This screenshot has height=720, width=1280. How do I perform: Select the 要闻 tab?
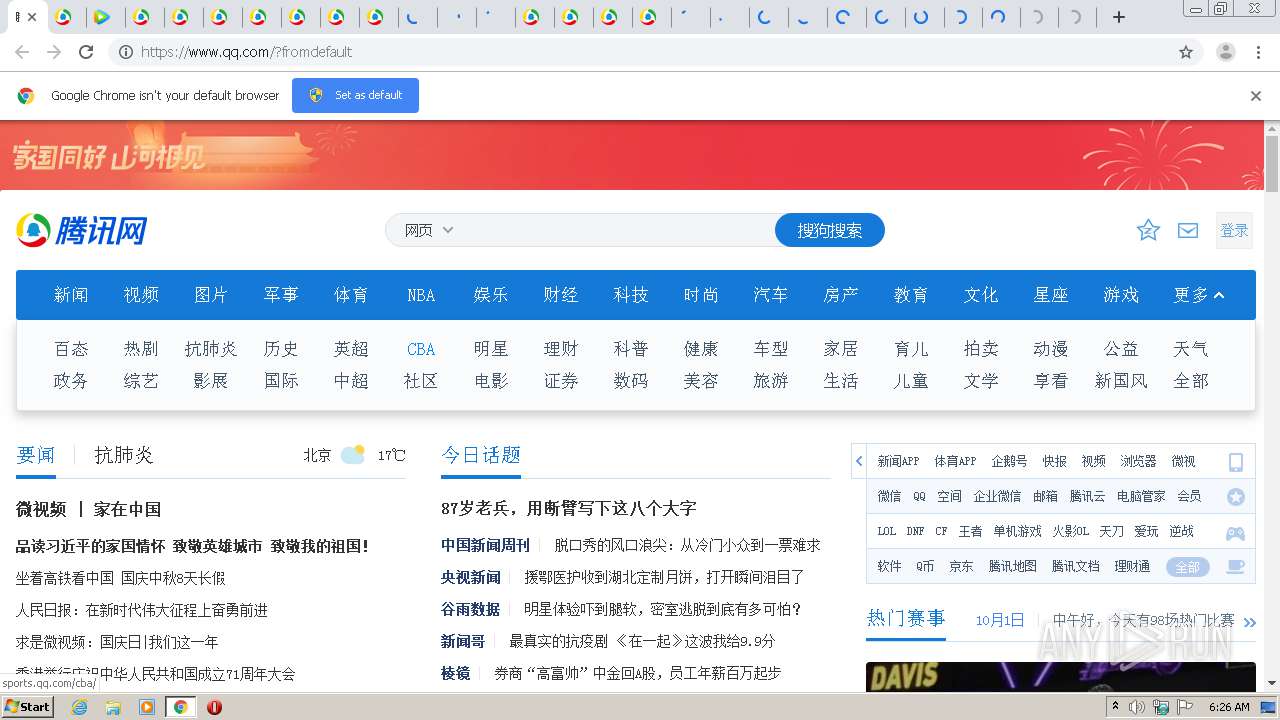36,455
